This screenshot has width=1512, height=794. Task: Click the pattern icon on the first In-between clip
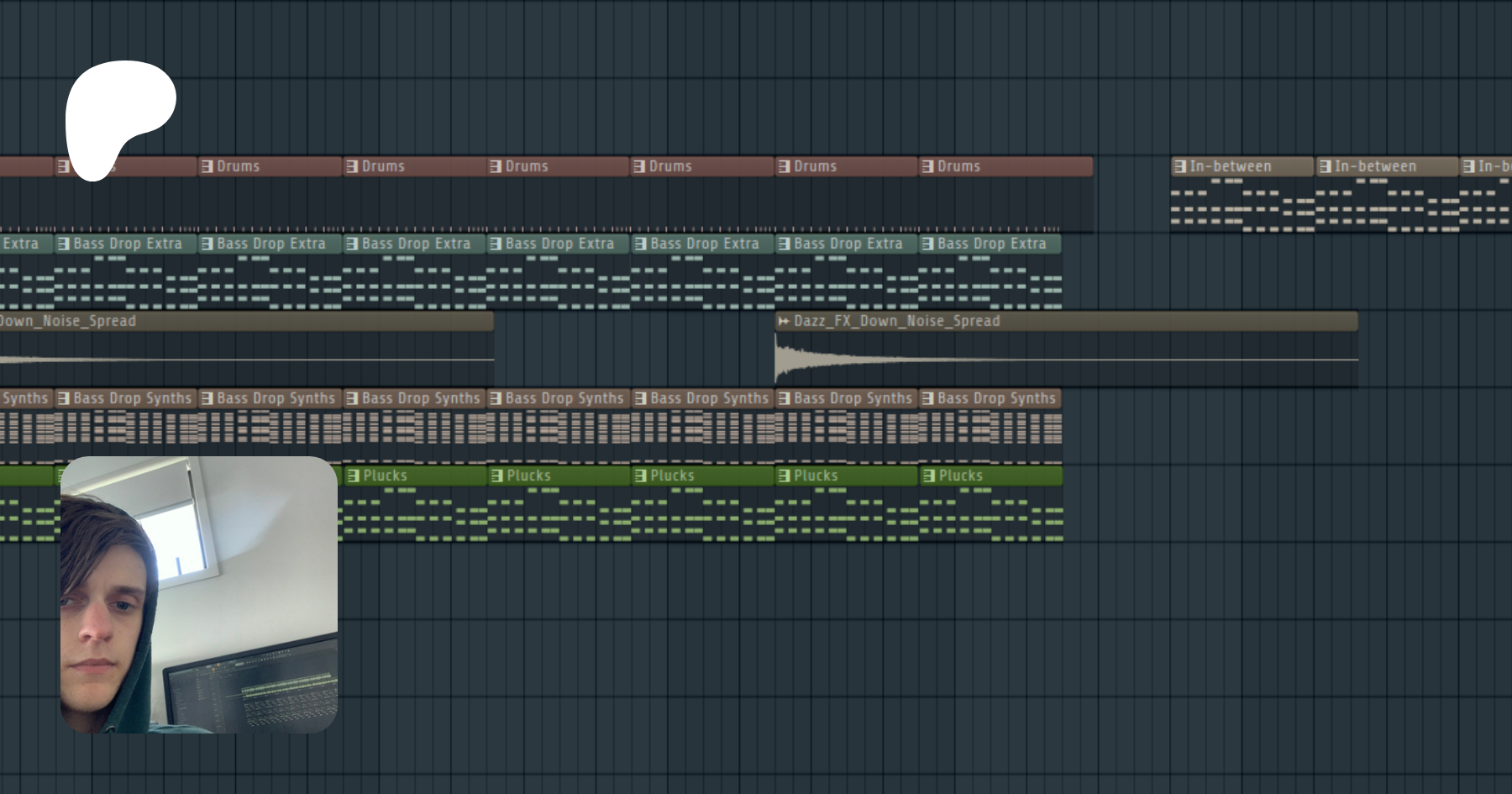(1180, 166)
